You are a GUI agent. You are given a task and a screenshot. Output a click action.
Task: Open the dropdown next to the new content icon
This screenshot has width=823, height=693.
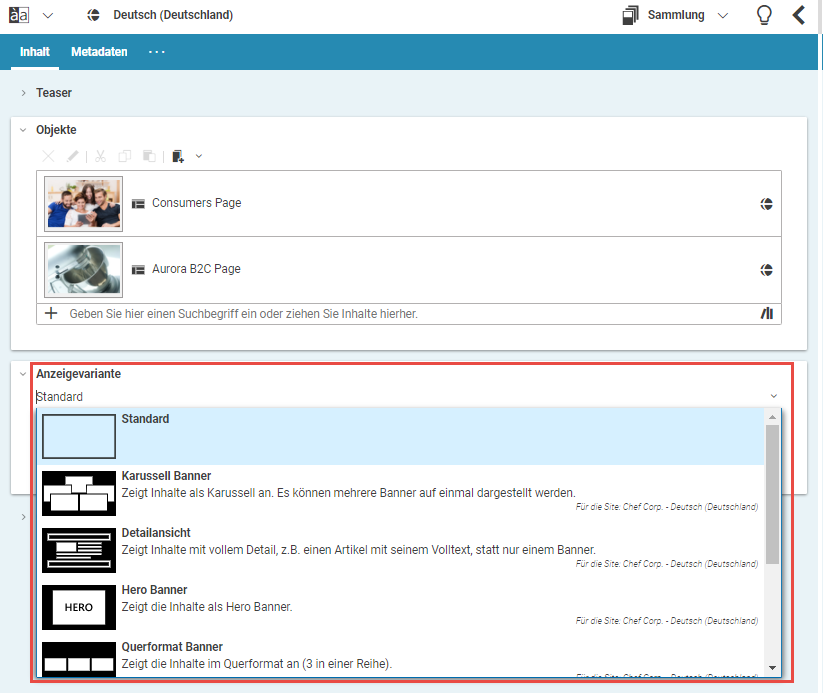coord(198,156)
